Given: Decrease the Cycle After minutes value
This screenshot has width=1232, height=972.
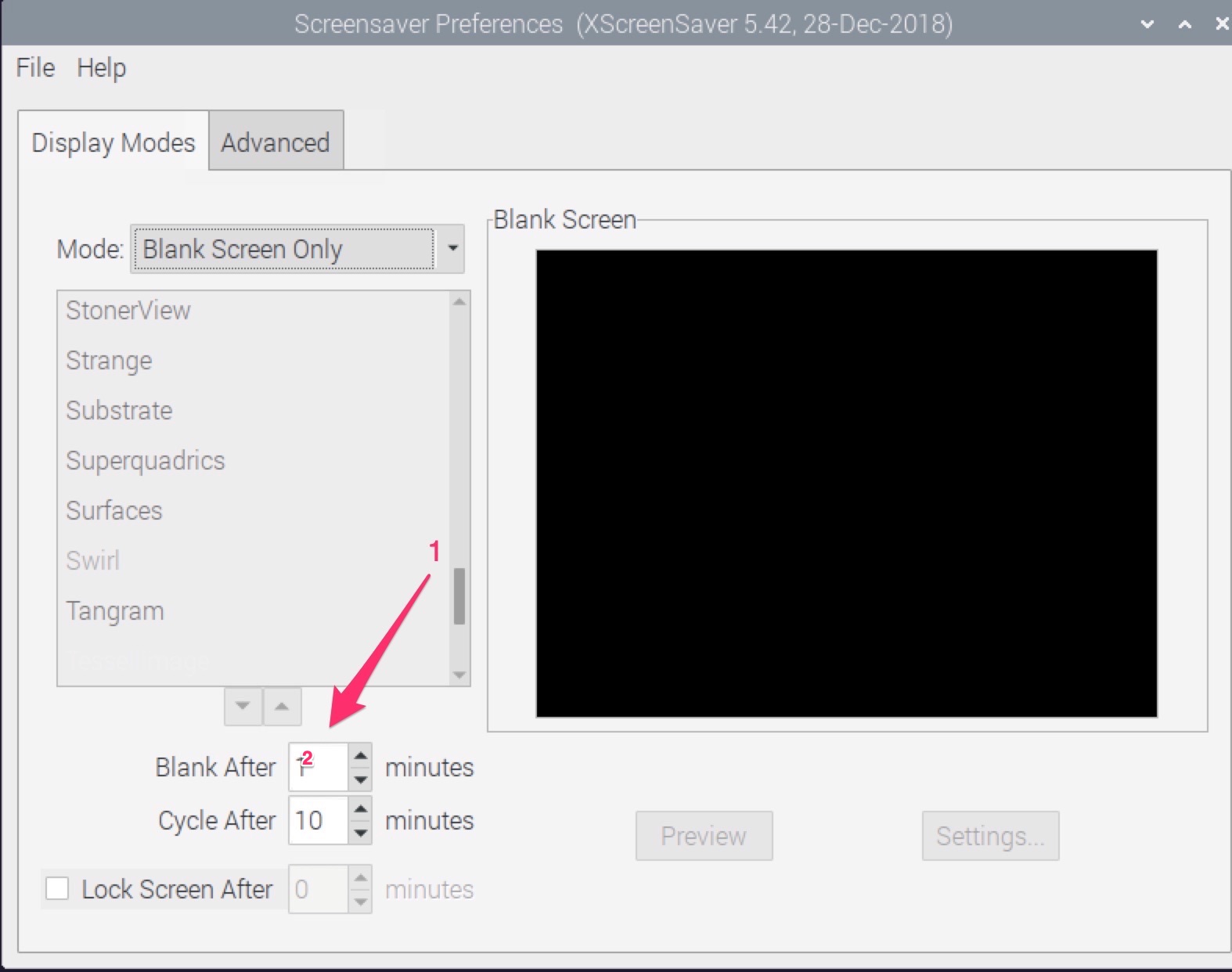Looking at the screenshot, I should pos(360,833).
